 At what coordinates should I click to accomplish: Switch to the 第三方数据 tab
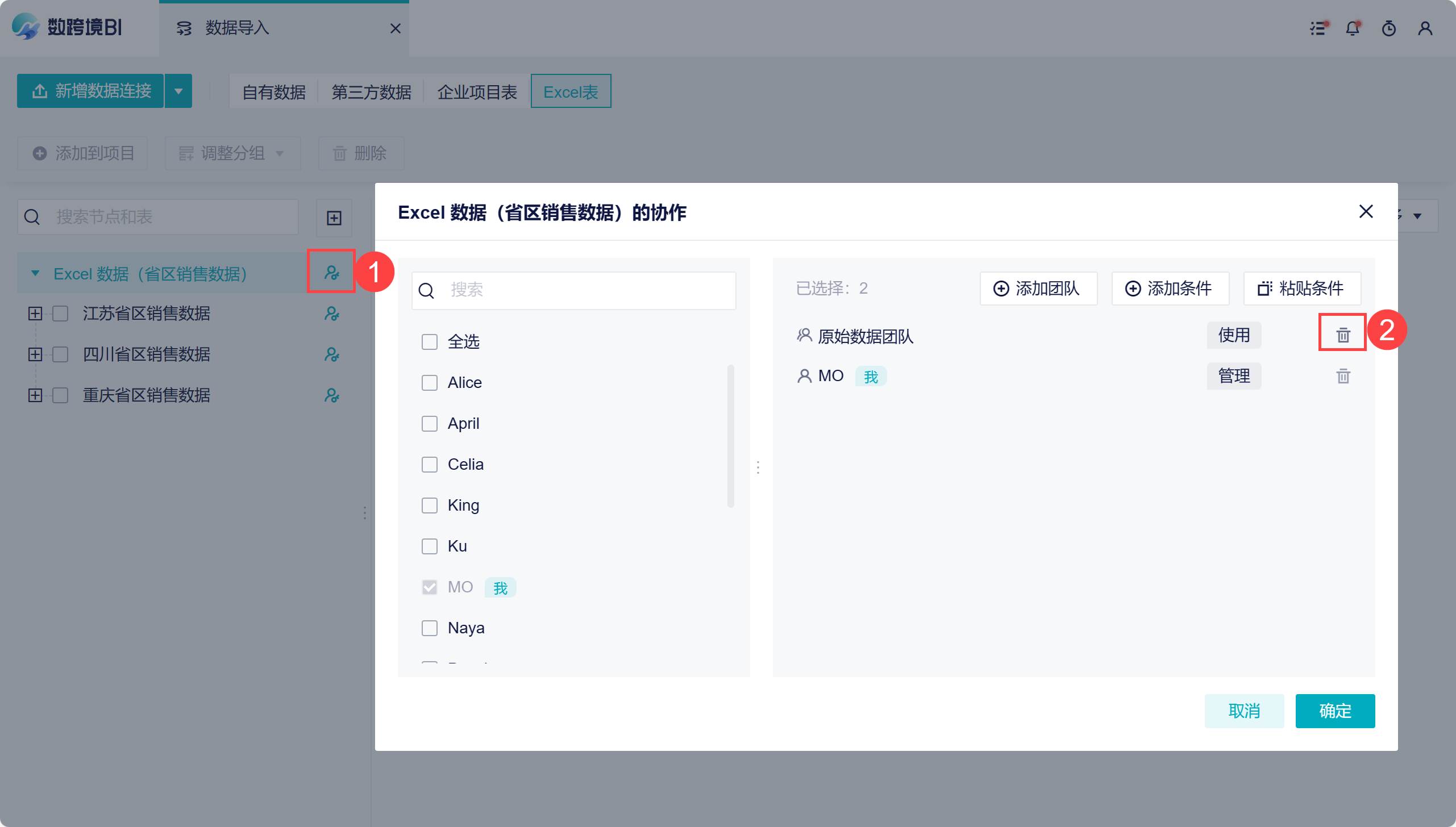click(371, 91)
